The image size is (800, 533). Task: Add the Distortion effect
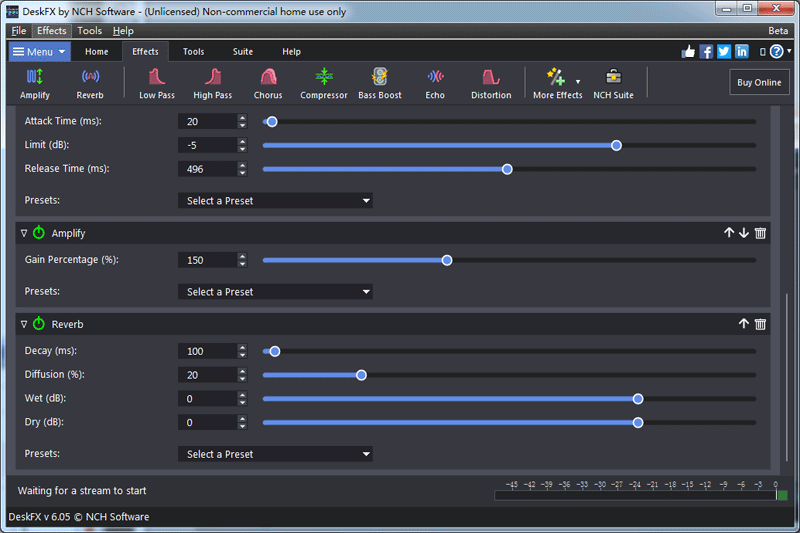(491, 84)
